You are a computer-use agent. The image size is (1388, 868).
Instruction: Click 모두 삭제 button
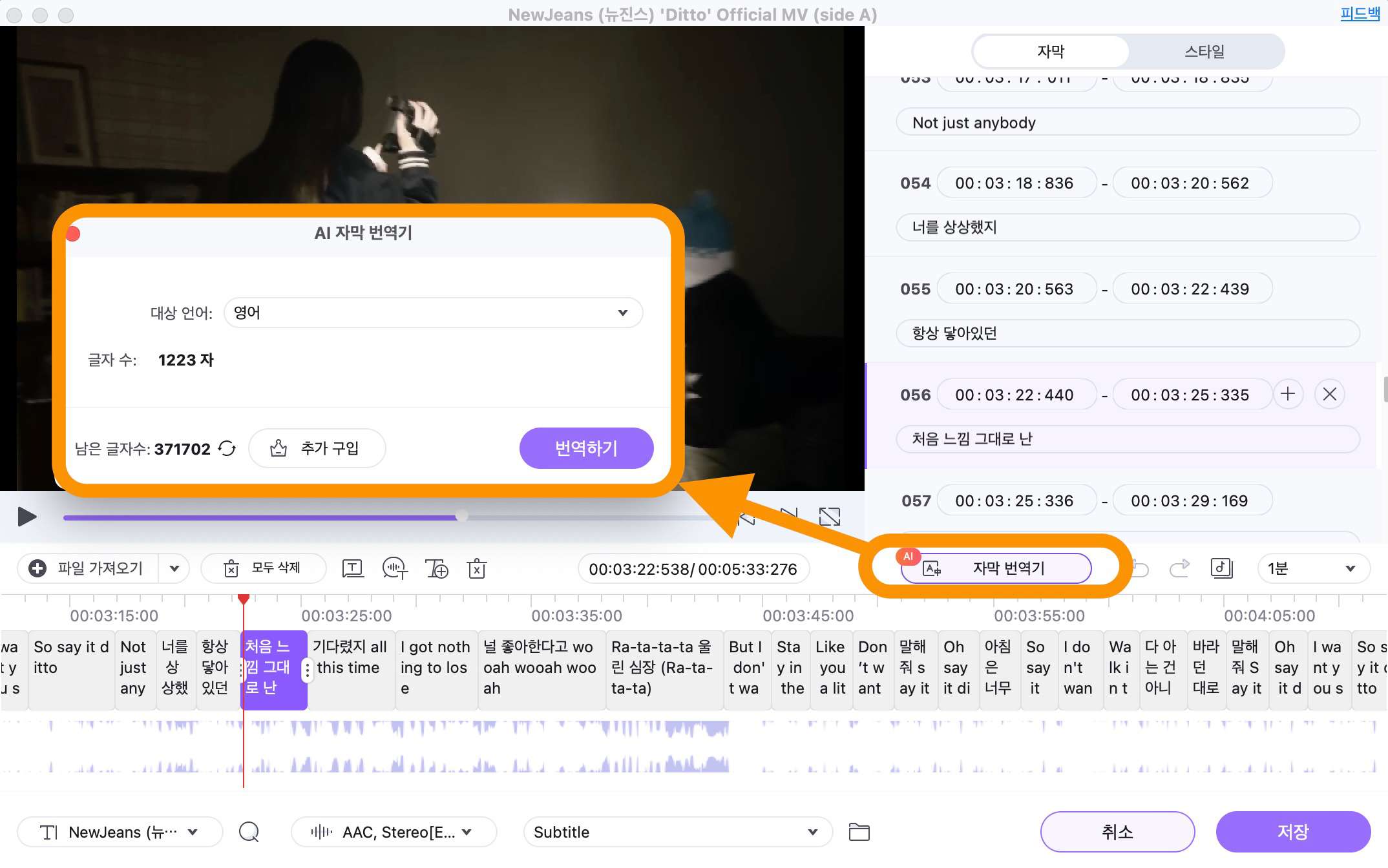(x=263, y=569)
